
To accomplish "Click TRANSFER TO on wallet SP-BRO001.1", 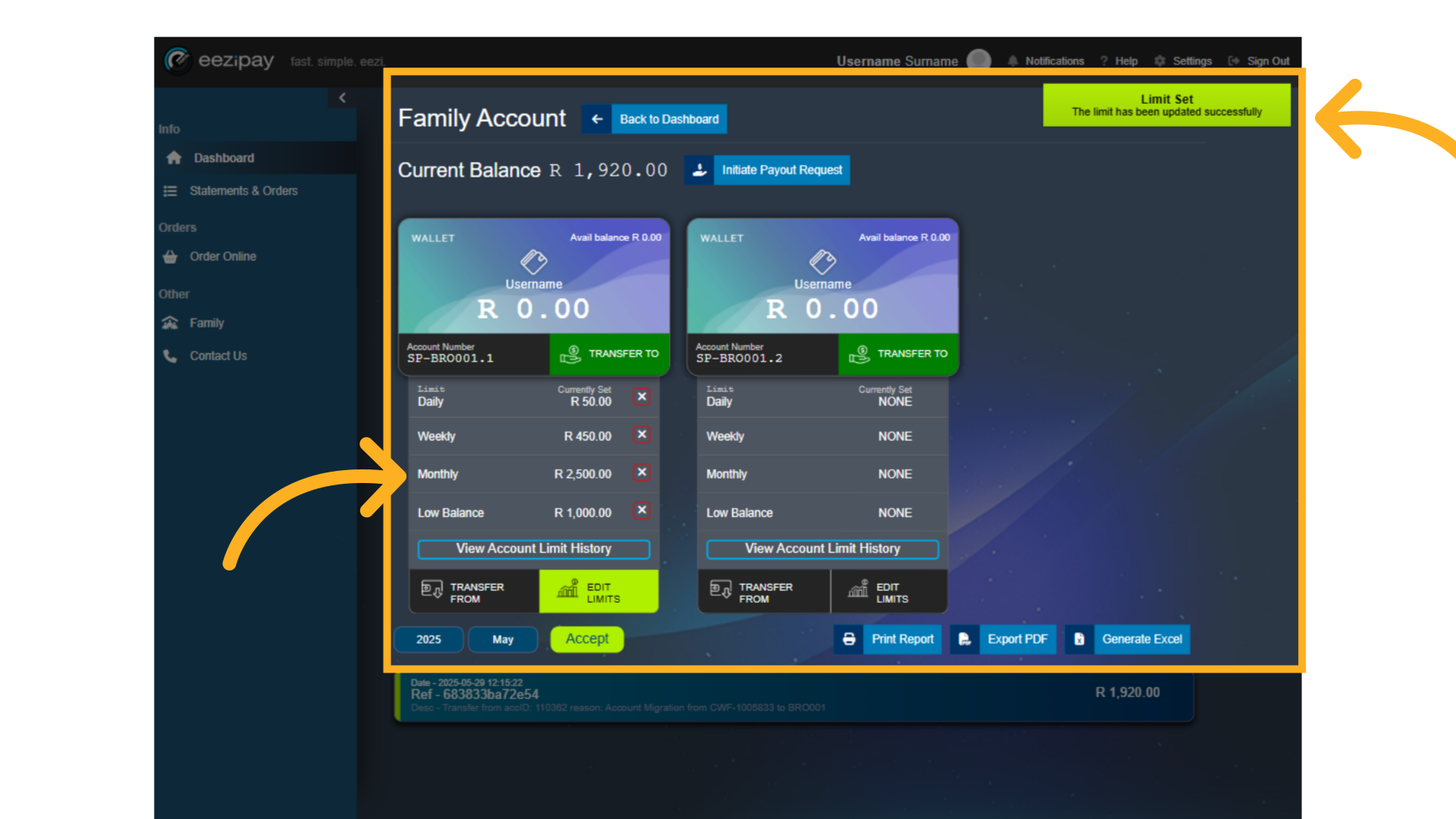I will click(610, 353).
